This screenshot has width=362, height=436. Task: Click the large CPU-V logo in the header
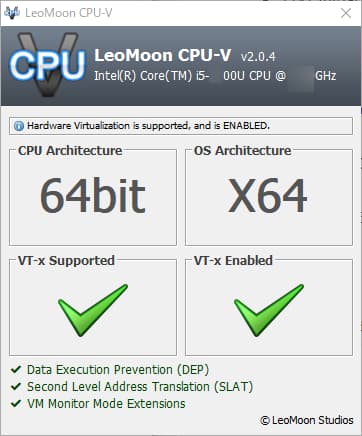click(47, 65)
